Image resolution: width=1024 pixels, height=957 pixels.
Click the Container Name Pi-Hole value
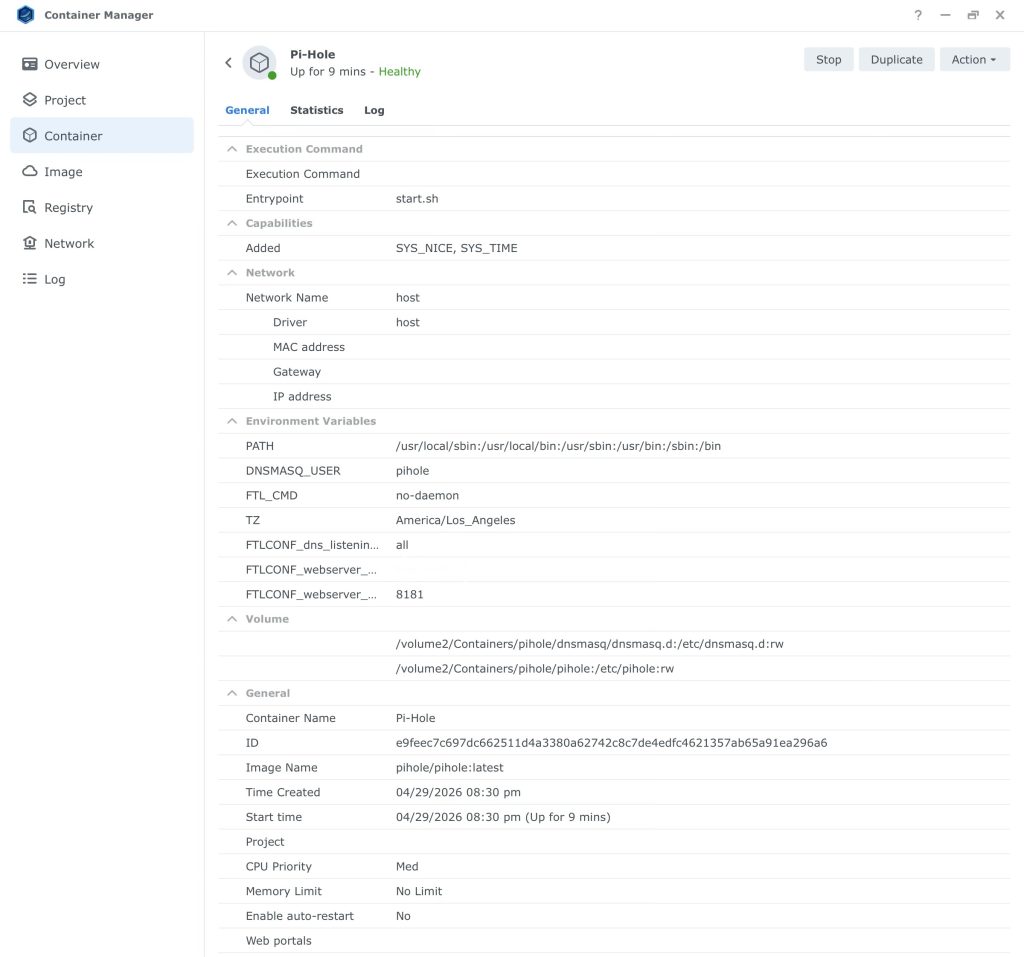click(415, 718)
